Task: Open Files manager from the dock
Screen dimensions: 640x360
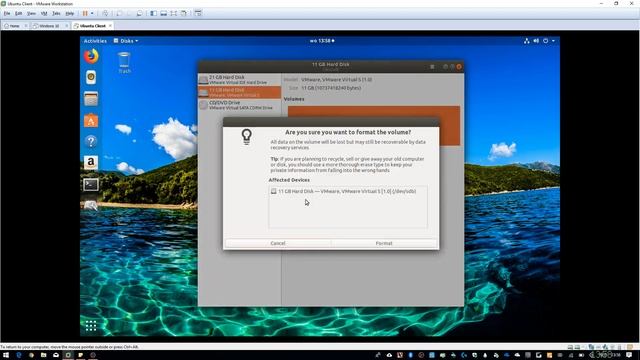Action: pos(91,99)
